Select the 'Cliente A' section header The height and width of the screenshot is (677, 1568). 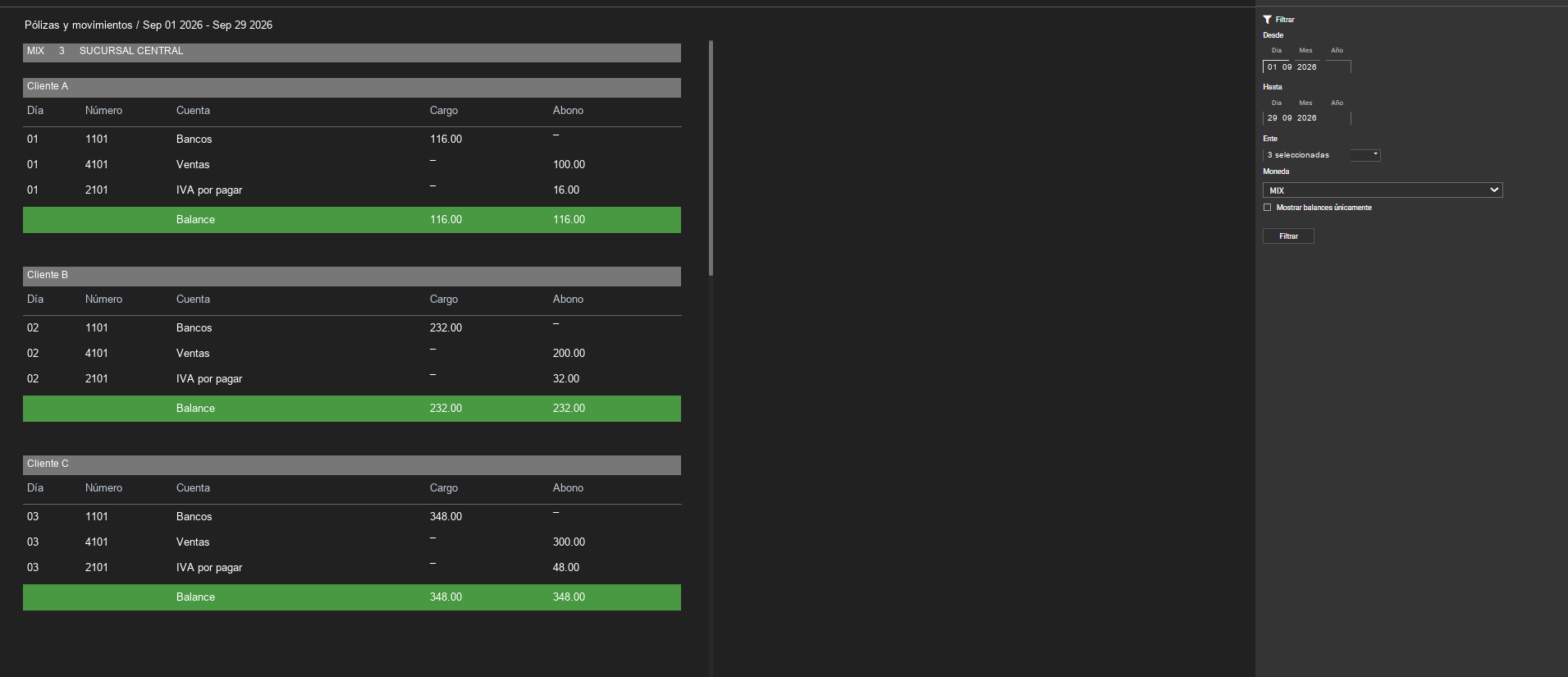pos(352,87)
